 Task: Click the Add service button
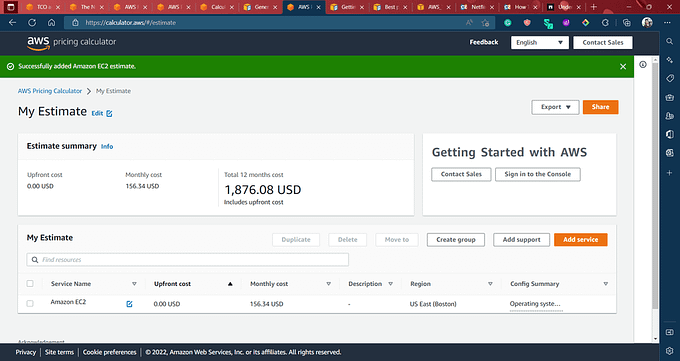tap(580, 240)
